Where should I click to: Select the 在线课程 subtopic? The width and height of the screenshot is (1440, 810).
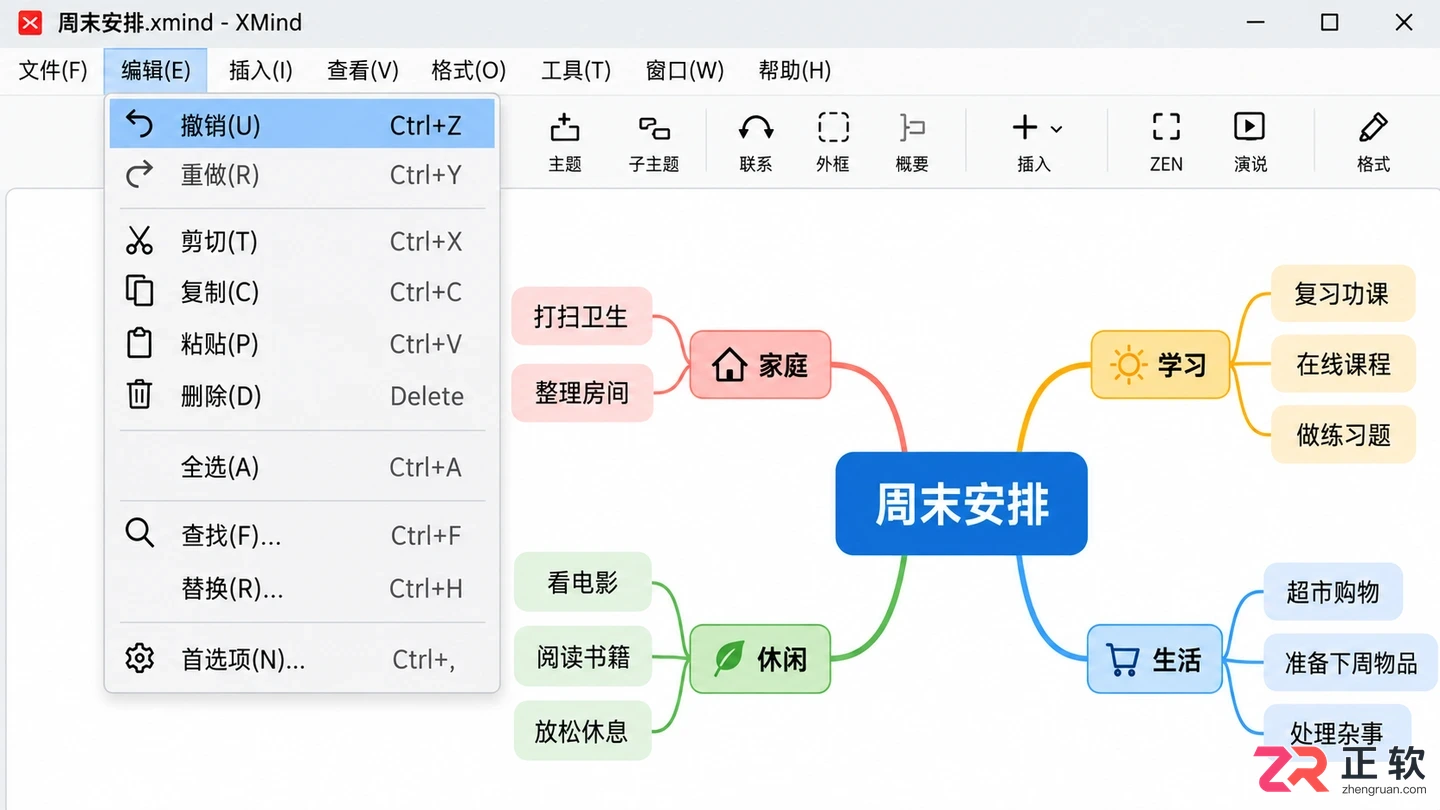[x=1343, y=364]
